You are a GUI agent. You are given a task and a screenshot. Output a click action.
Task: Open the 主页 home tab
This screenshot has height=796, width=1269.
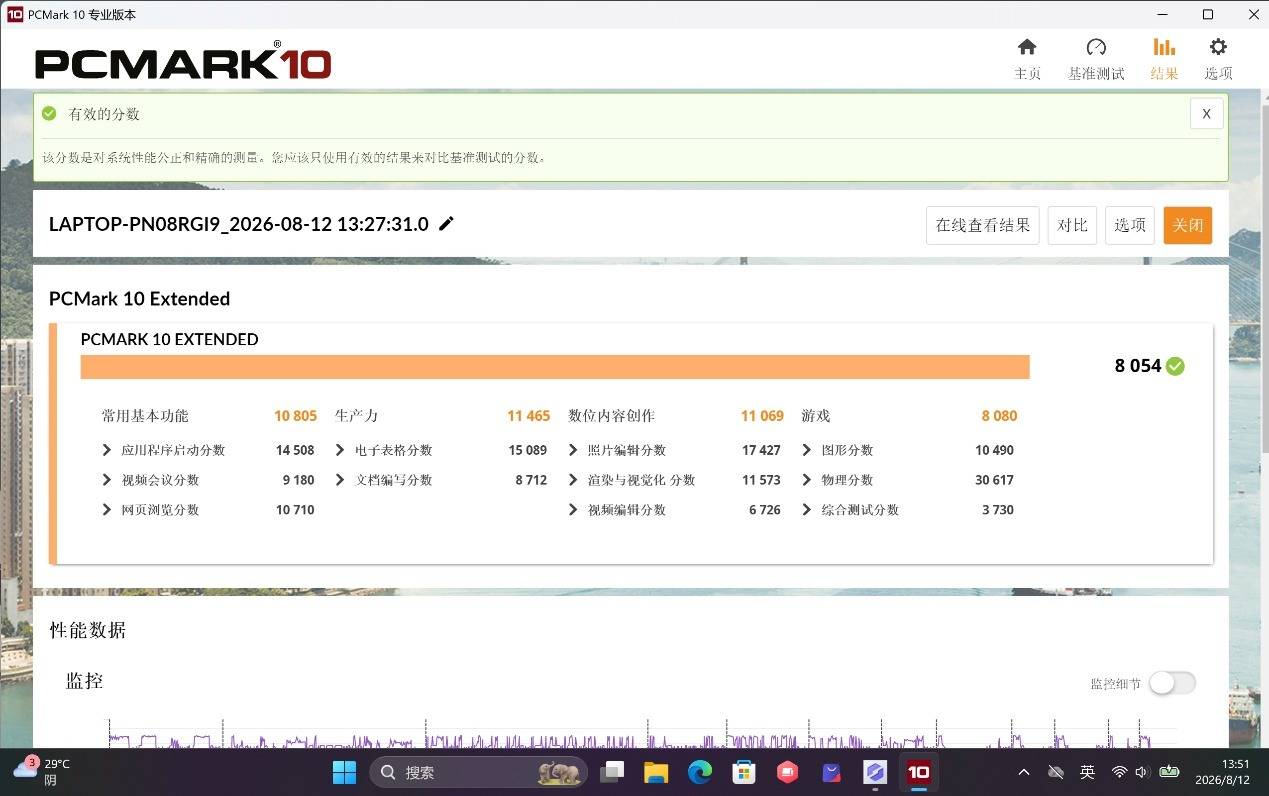coord(1027,59)
